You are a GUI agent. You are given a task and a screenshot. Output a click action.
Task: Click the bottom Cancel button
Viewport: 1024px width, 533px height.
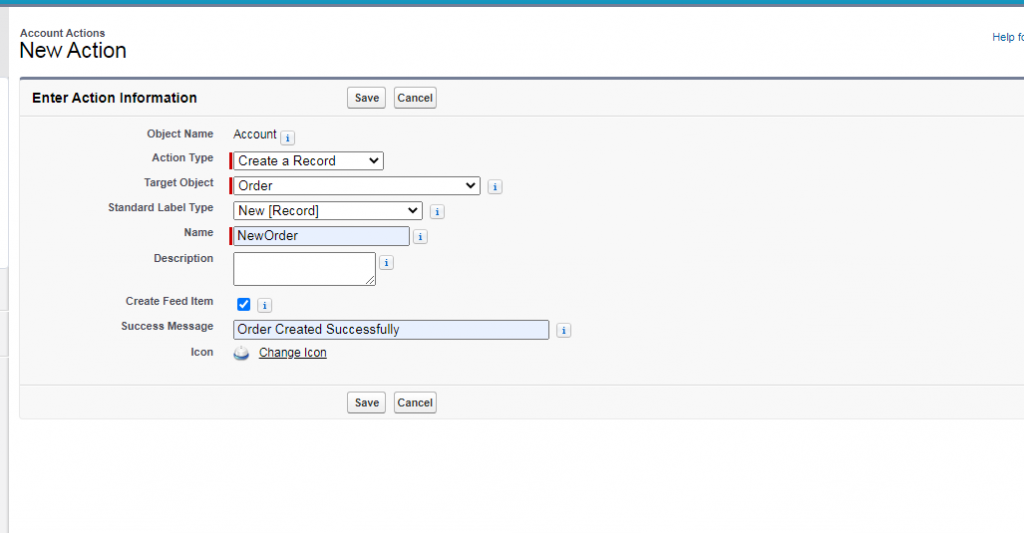(415, 402)
